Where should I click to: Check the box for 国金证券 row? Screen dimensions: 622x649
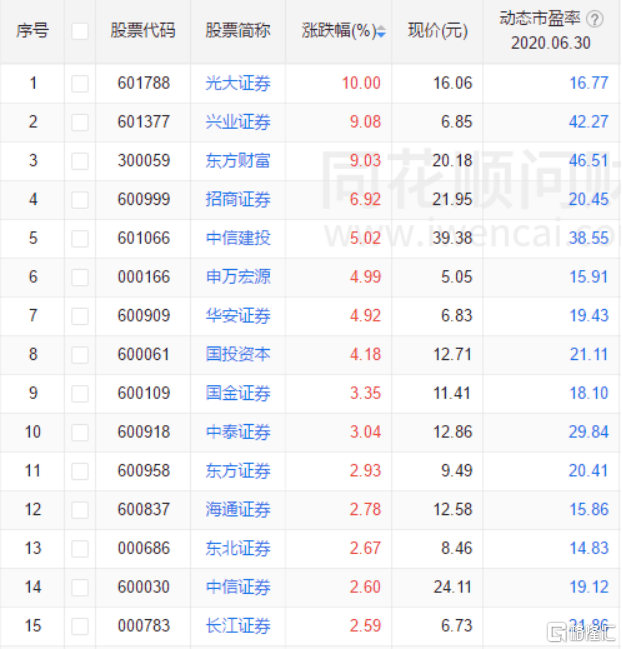coord(80,394)
